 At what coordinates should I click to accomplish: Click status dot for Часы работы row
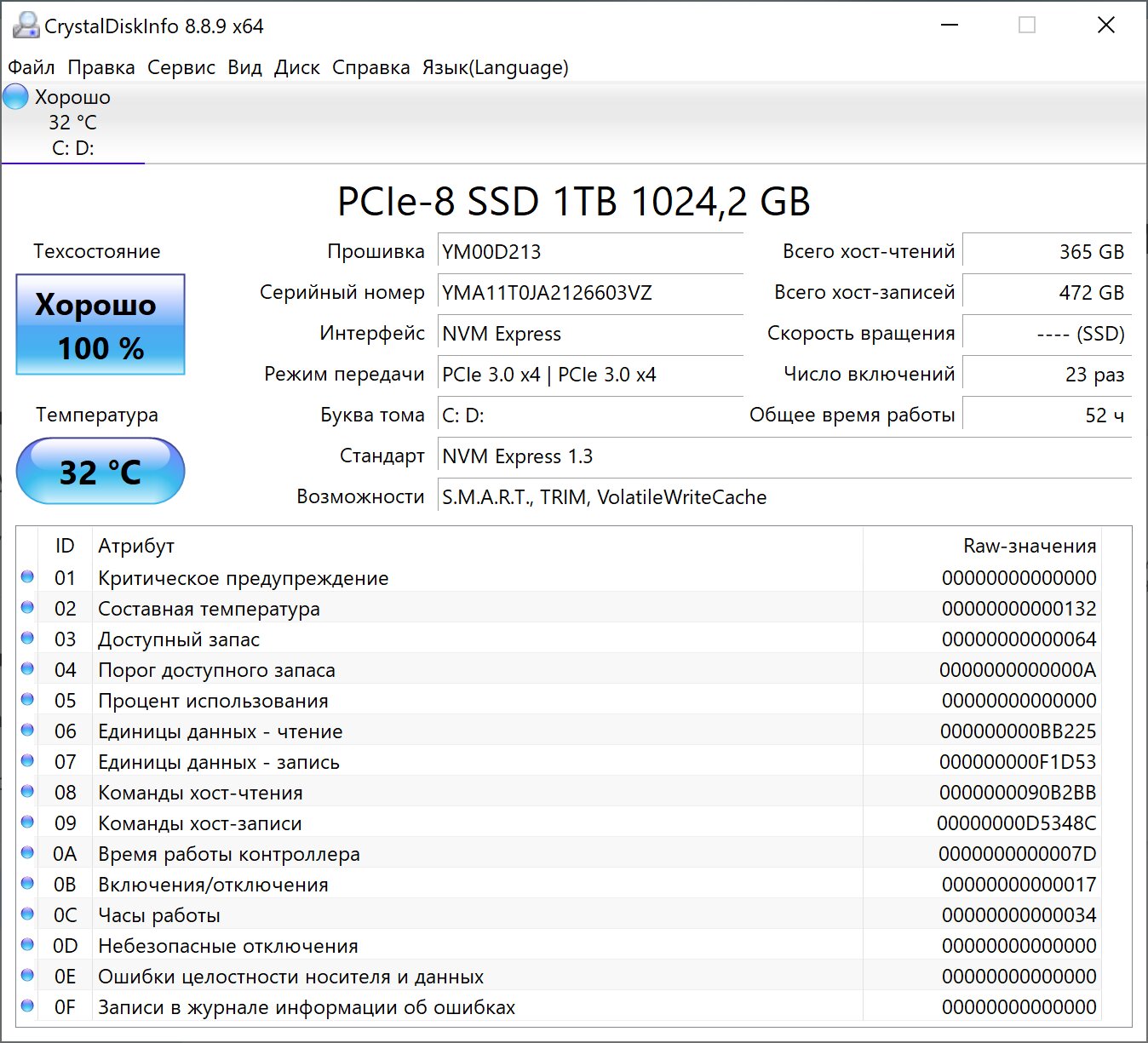coord(27,914)
